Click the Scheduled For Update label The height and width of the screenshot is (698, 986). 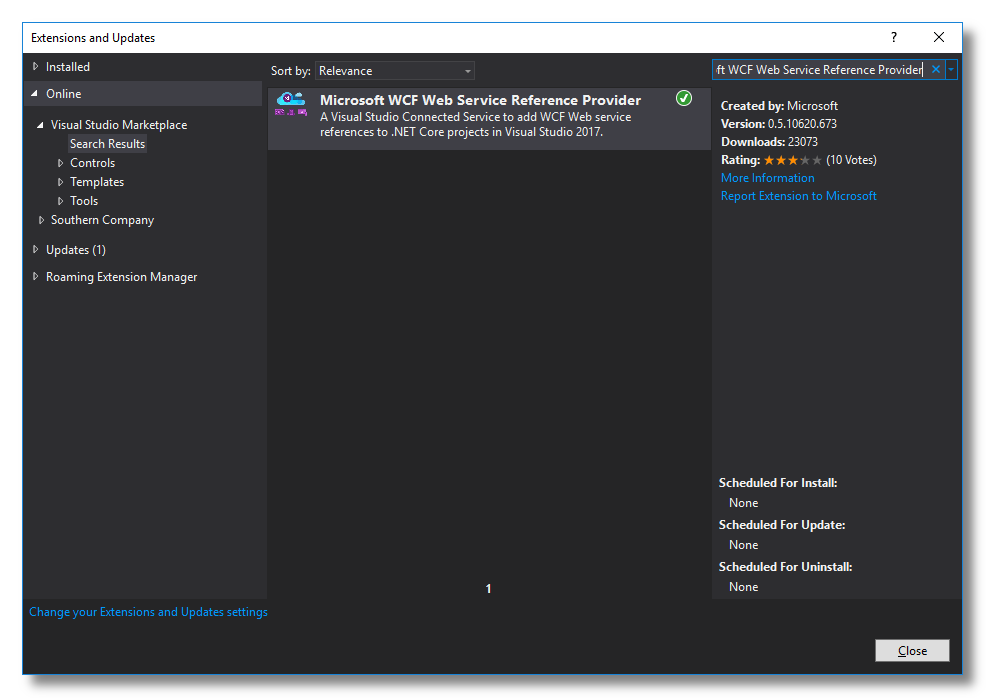(x=782, y=525)
